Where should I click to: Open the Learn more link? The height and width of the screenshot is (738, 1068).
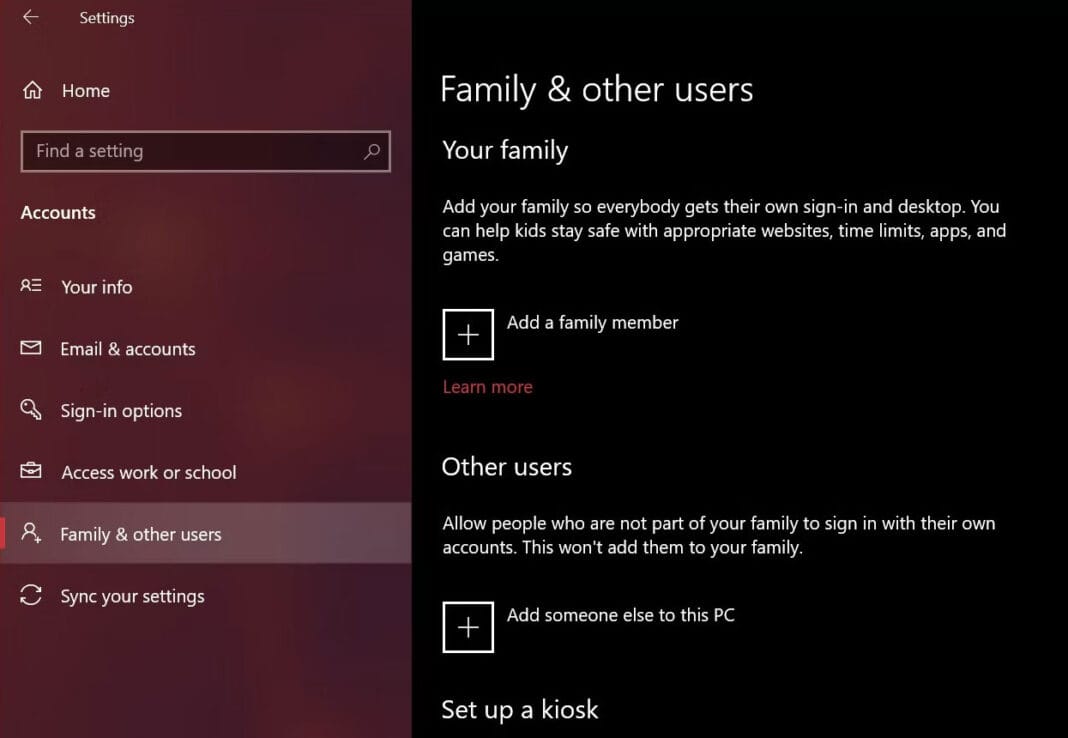(x=487, y=386)
